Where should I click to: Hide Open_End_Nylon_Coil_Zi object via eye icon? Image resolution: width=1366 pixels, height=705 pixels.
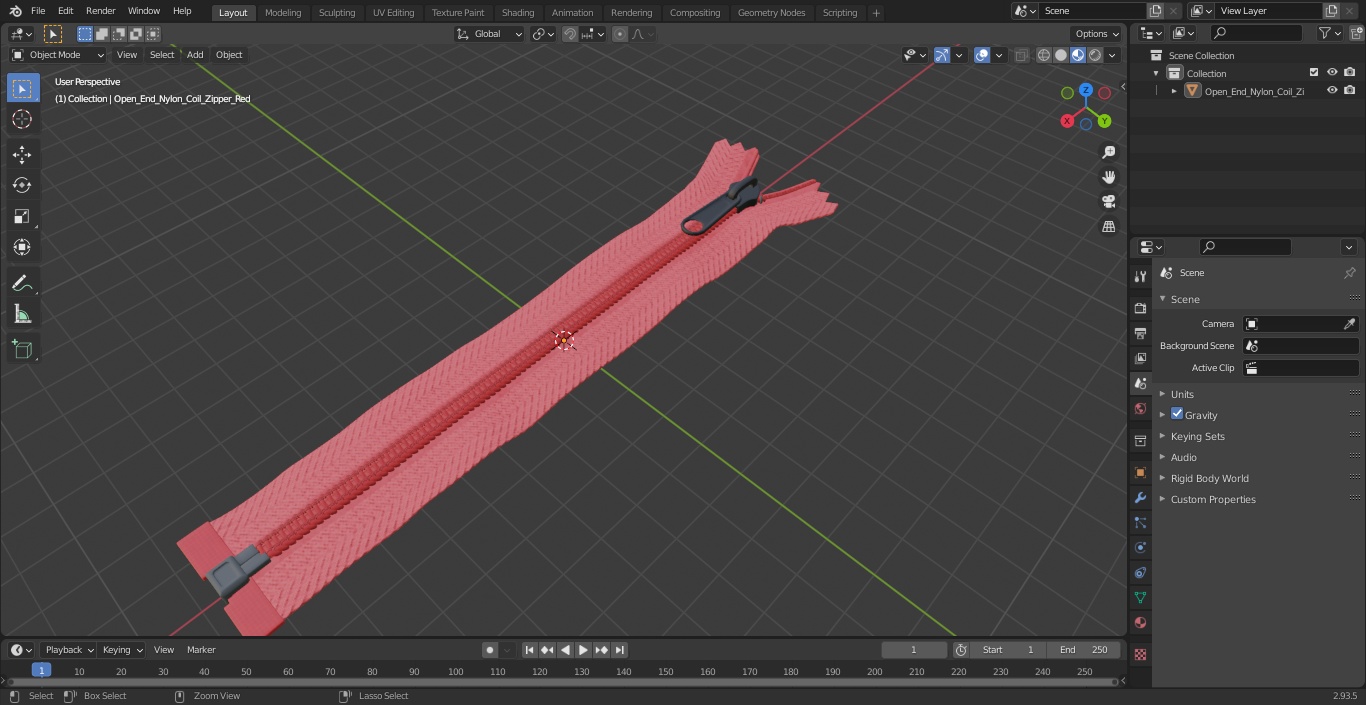point(1332,90)
